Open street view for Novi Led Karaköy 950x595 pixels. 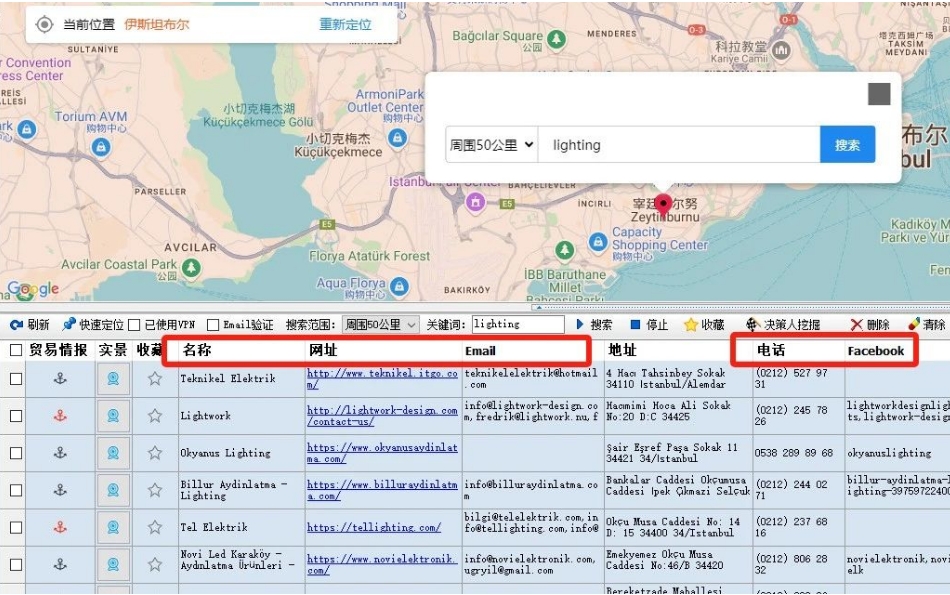point(113,565)
